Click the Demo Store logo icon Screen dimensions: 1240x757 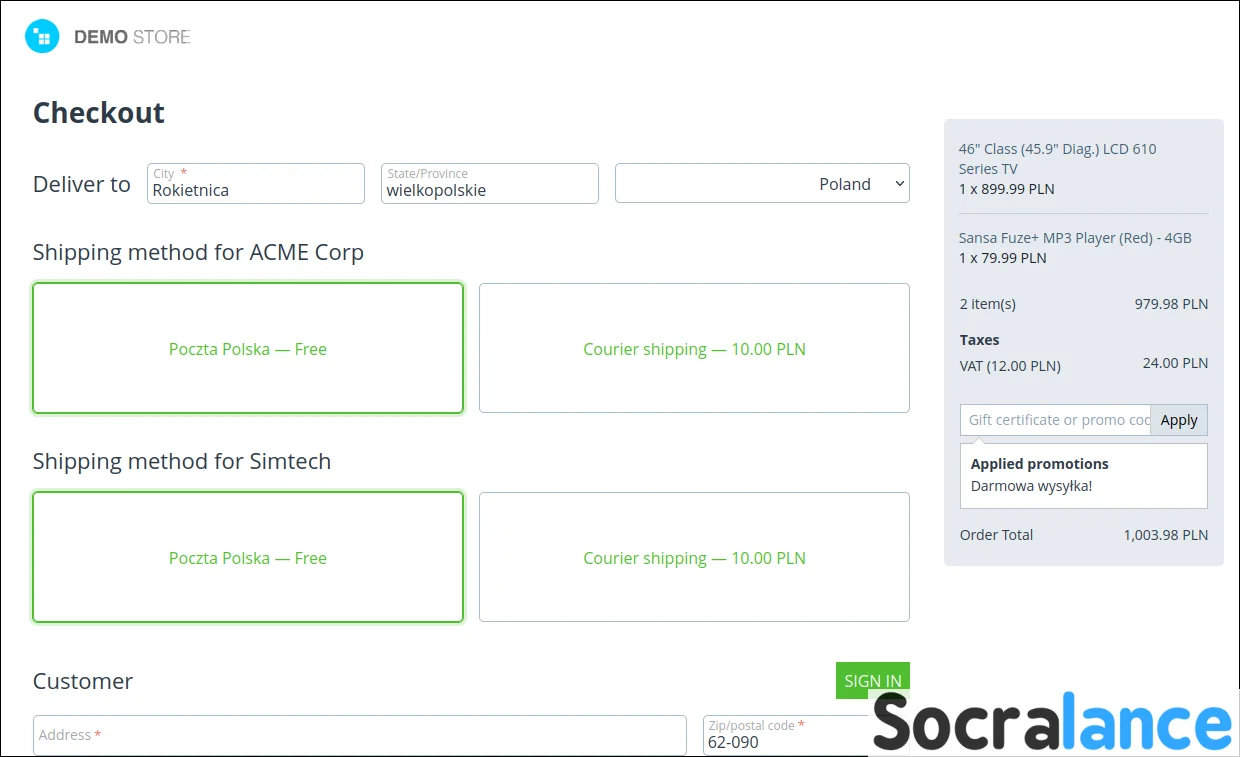pos(42,37)
